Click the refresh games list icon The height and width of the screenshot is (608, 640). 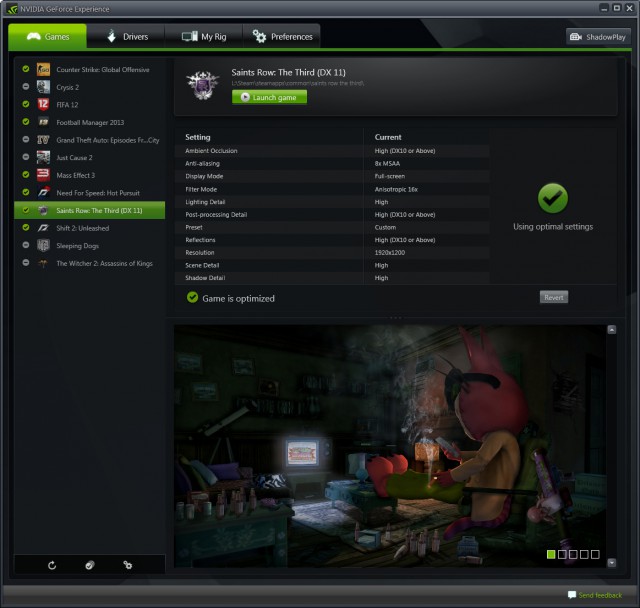[x=52, y=565]
